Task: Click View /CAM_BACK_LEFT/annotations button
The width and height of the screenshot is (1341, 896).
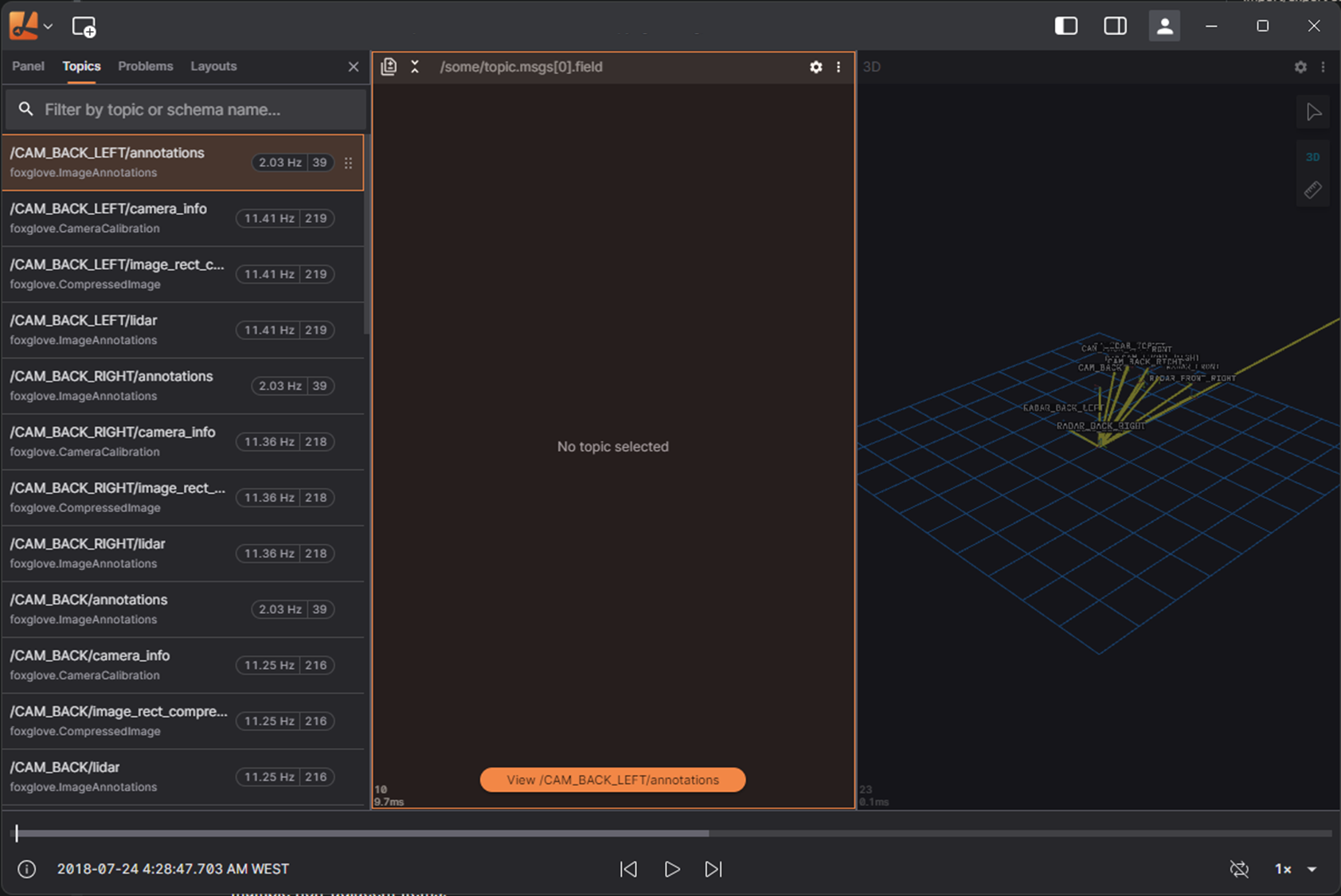Action: (x=612, y=780)
